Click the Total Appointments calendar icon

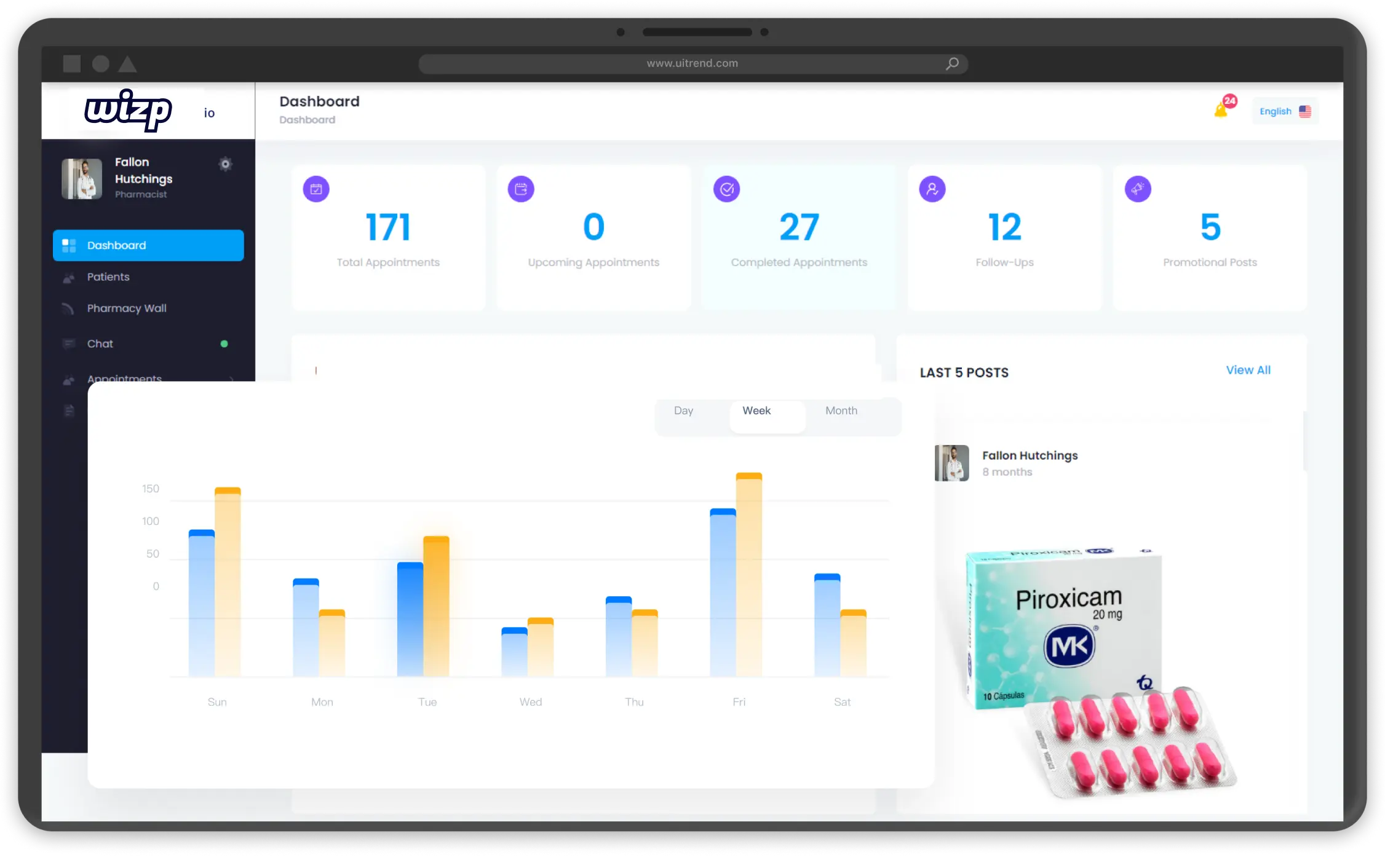[316, 189]
